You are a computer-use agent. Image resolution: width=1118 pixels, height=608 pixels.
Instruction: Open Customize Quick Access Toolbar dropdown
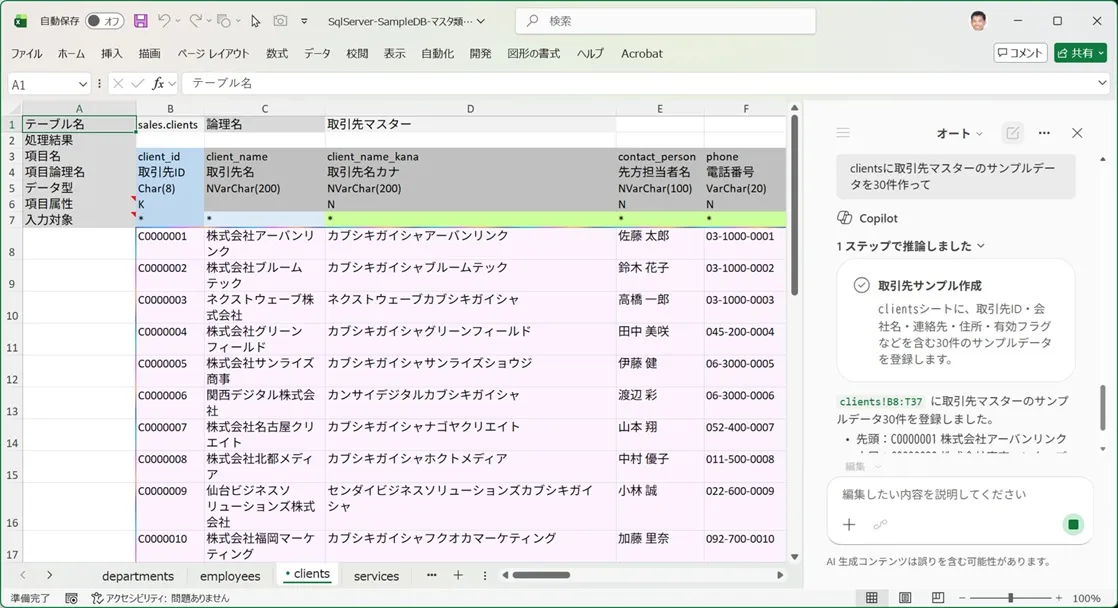pyautogui.click(x=304, y=21)
